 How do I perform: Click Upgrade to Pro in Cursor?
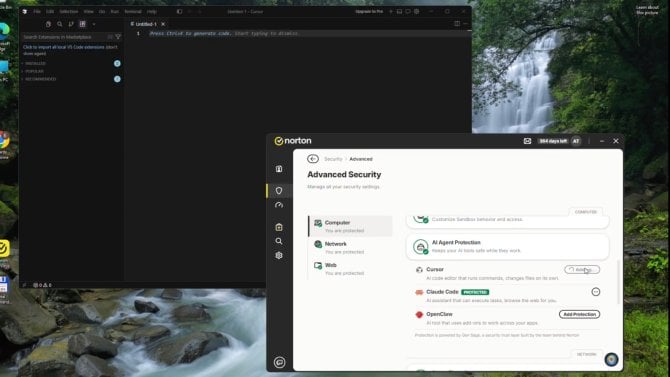click(x=369, y=12)
